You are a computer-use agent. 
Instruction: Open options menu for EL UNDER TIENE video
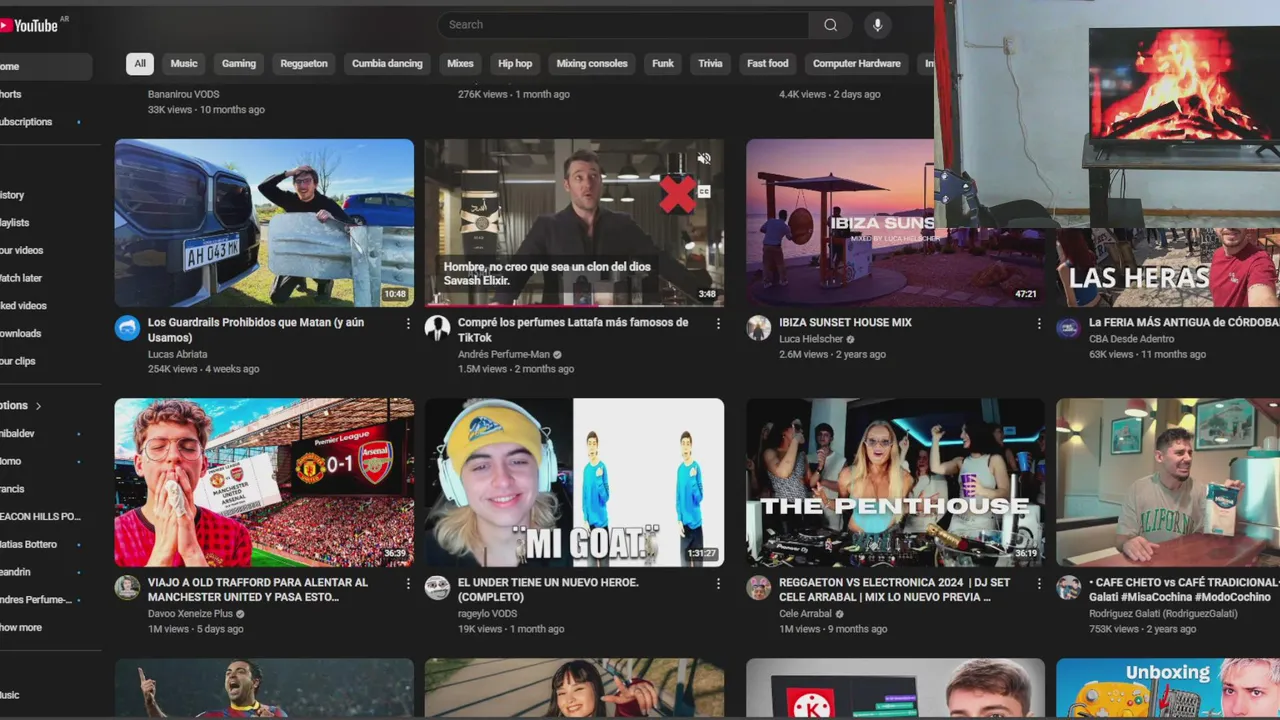pos(718,583)
